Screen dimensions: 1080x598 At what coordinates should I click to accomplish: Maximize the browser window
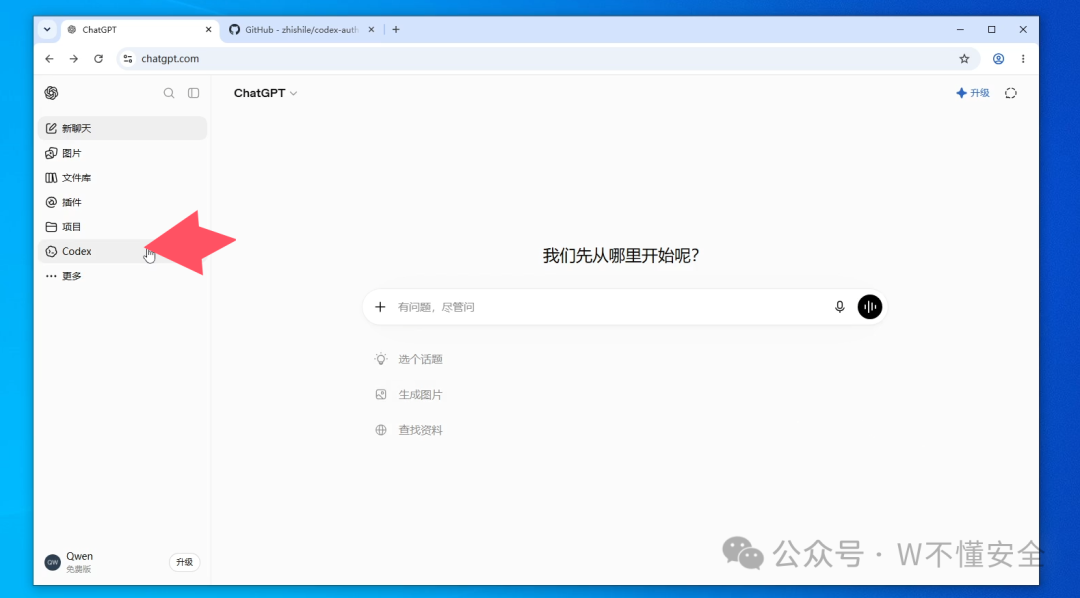(x=992, y=30)
